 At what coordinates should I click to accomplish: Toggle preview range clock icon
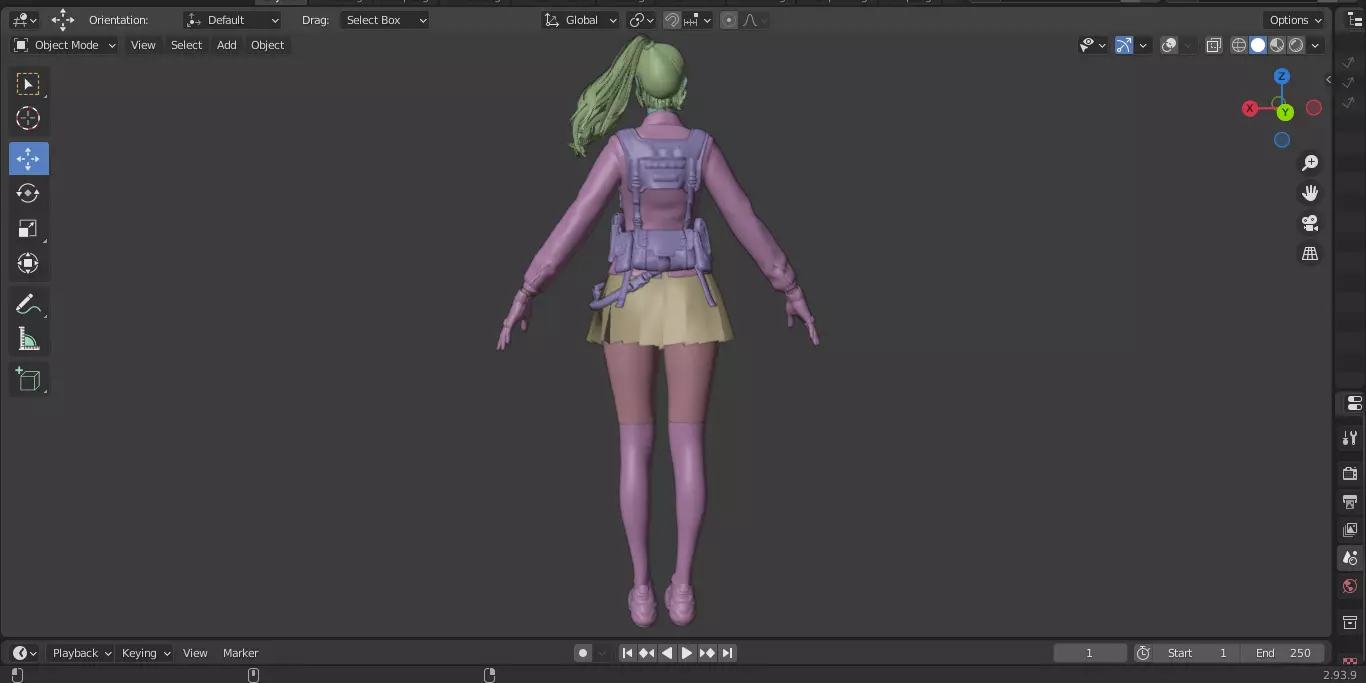pyautogui.click(x=1143, y=653)
